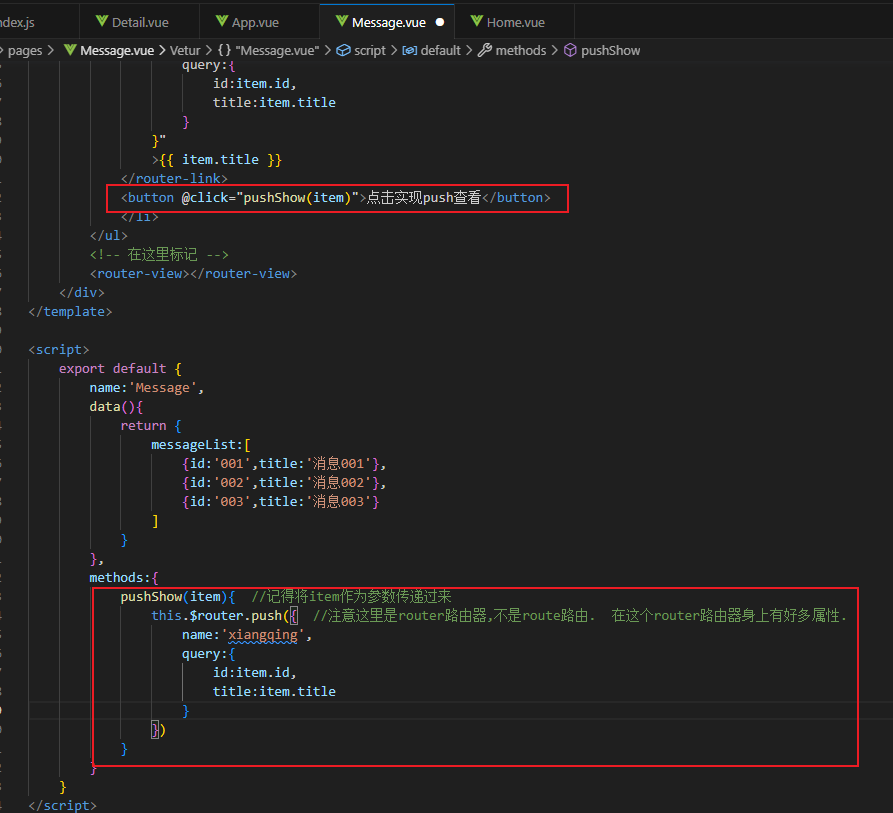Click title:item.title inside pushShow method
The width and height of the screenshot is (893, 813).
[x=274, y=692]
